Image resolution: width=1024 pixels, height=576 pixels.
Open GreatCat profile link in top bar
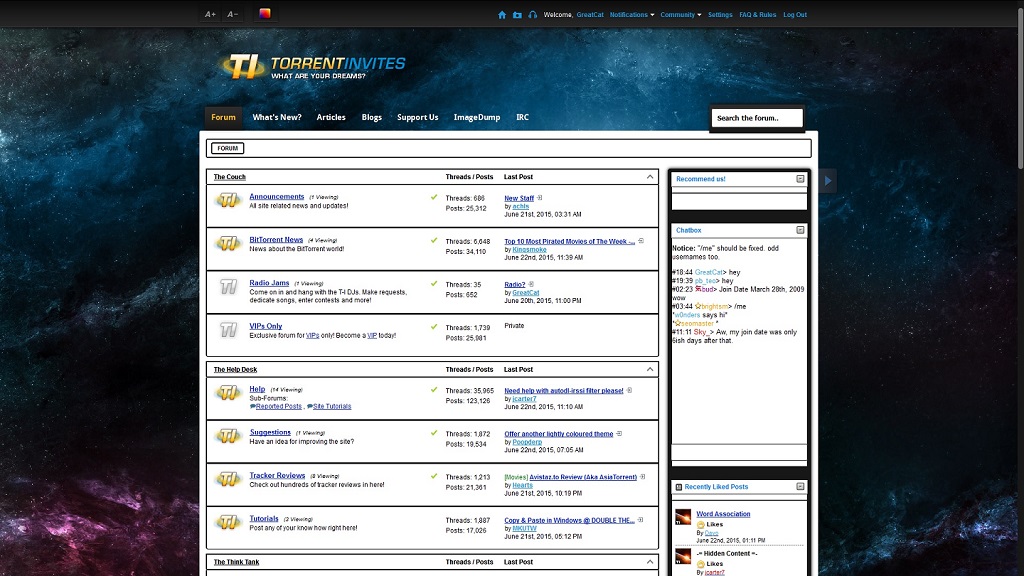coord(590,14)
